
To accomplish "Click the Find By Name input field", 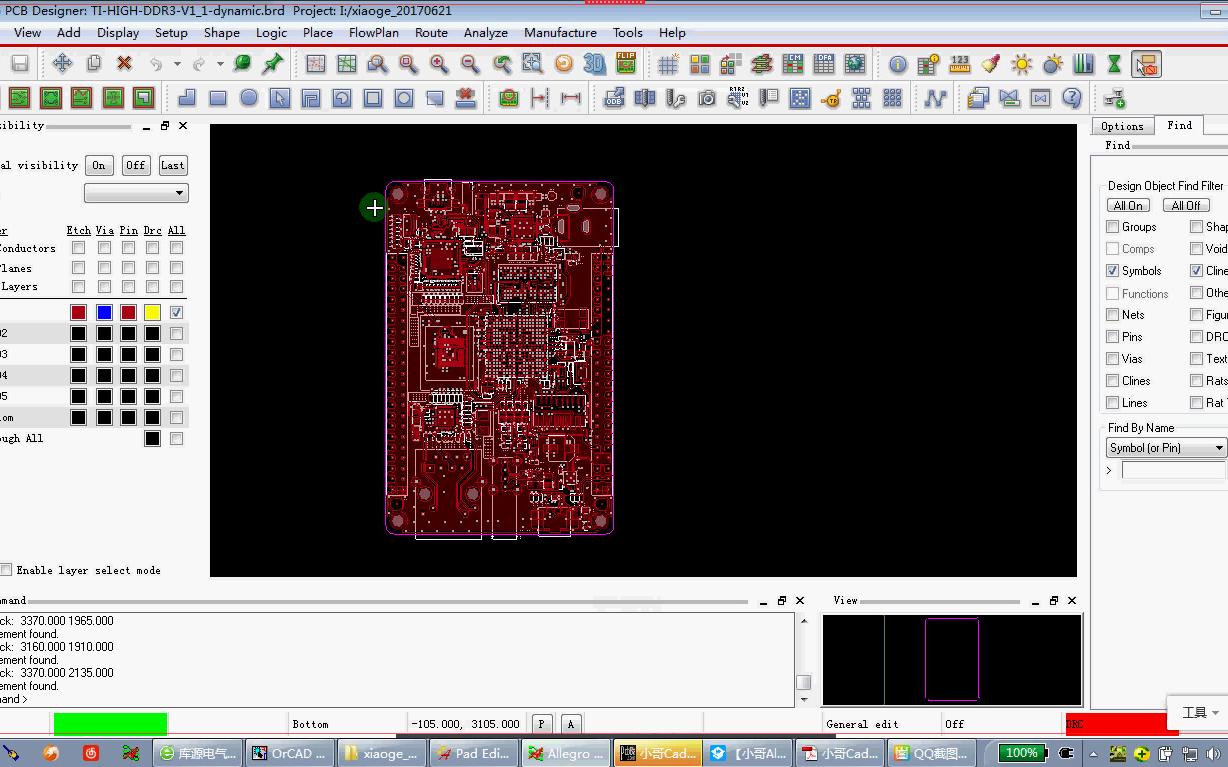I will click(1174, 470).
